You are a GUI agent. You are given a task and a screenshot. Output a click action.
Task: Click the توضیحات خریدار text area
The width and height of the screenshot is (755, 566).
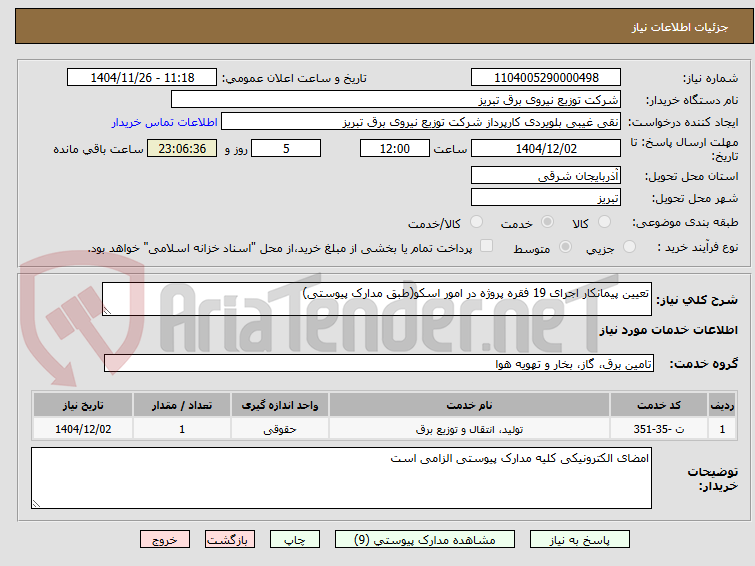[x=341, y=478]
